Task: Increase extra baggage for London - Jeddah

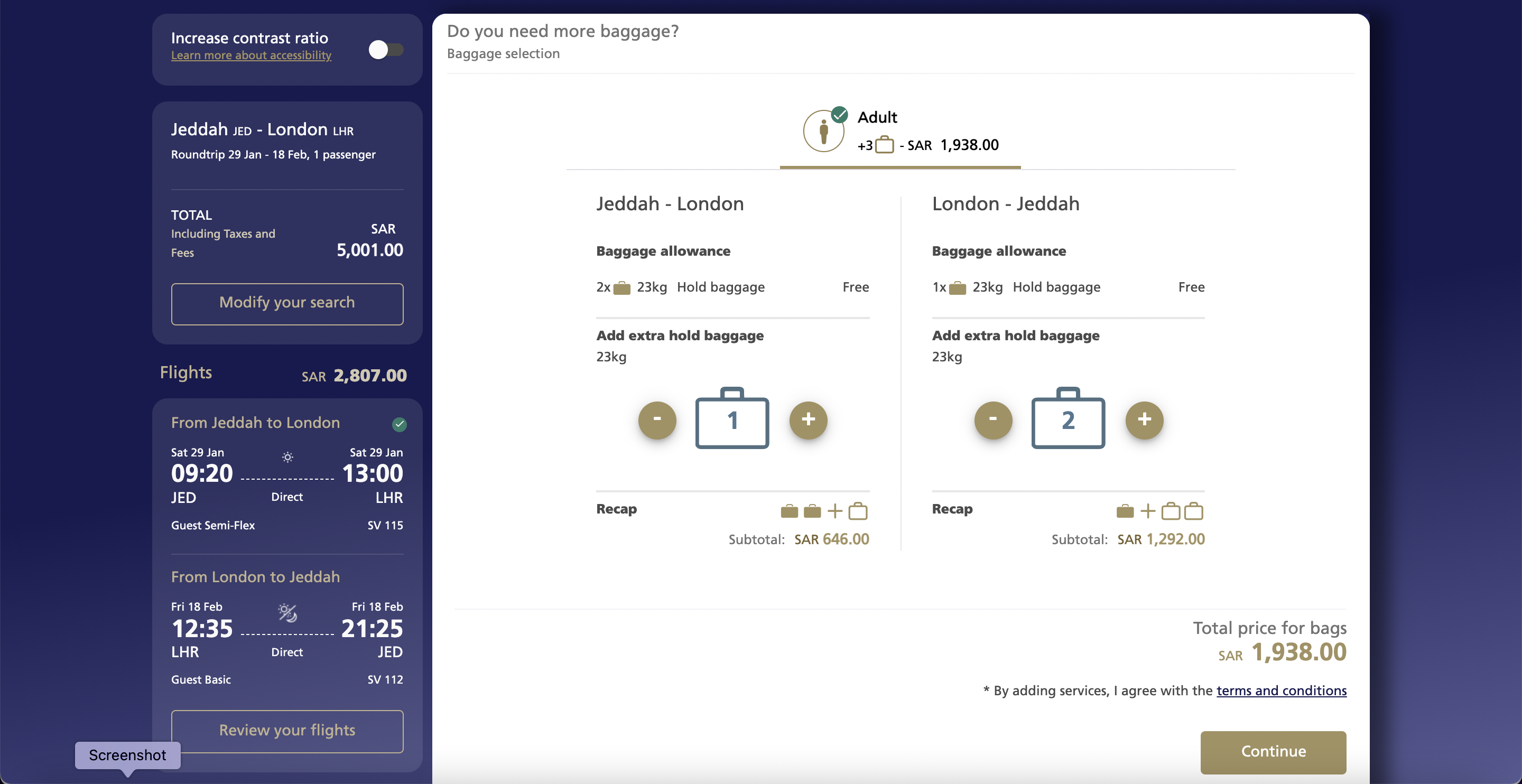Action: [1145, 420]
